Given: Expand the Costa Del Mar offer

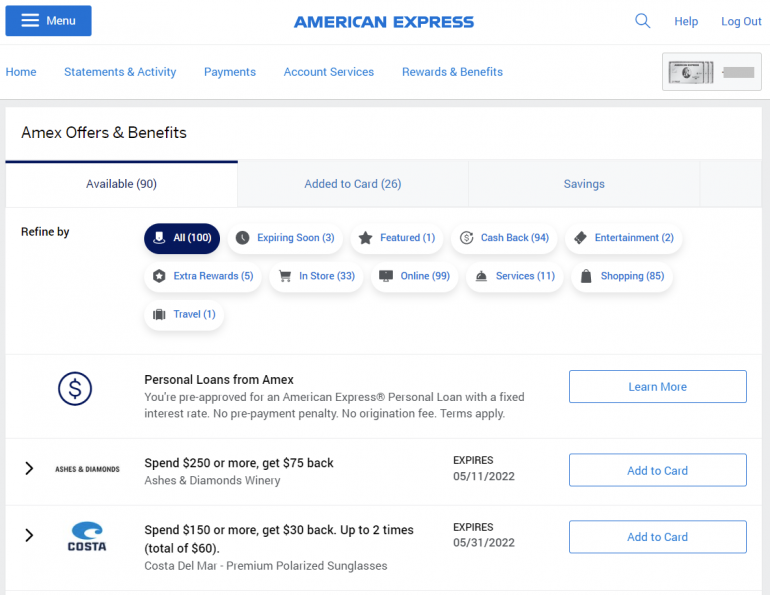Looking at the screenshot, I should [29, 535].
